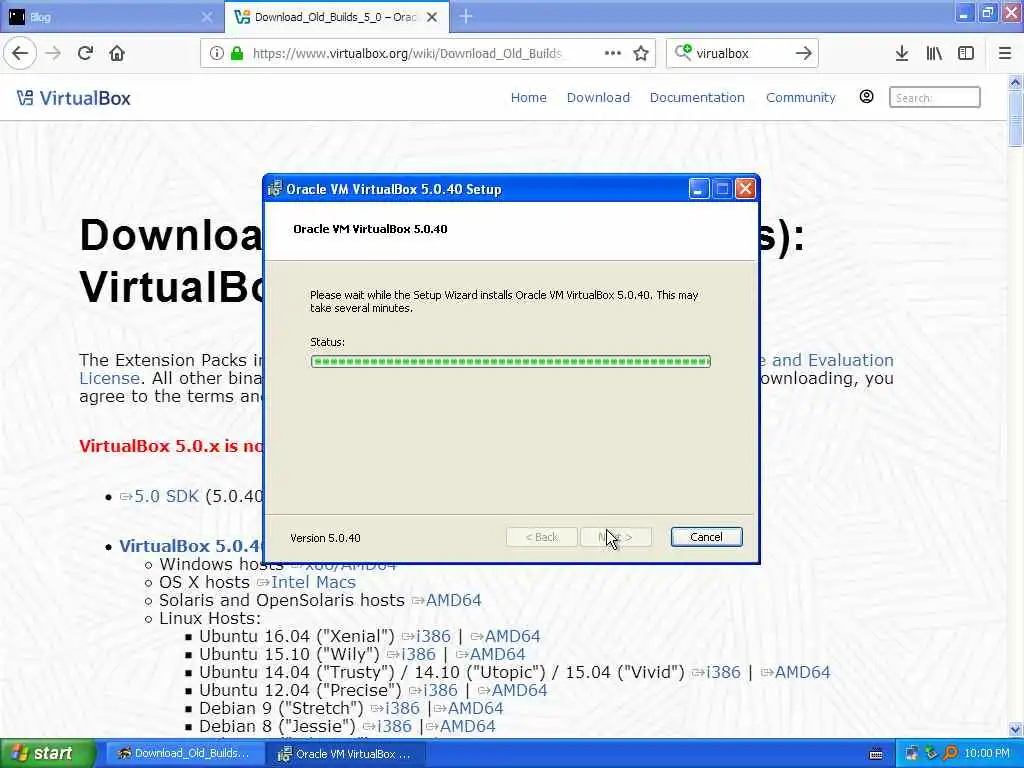Open Debian 8 Jessie i386 link

coord(387,726)
